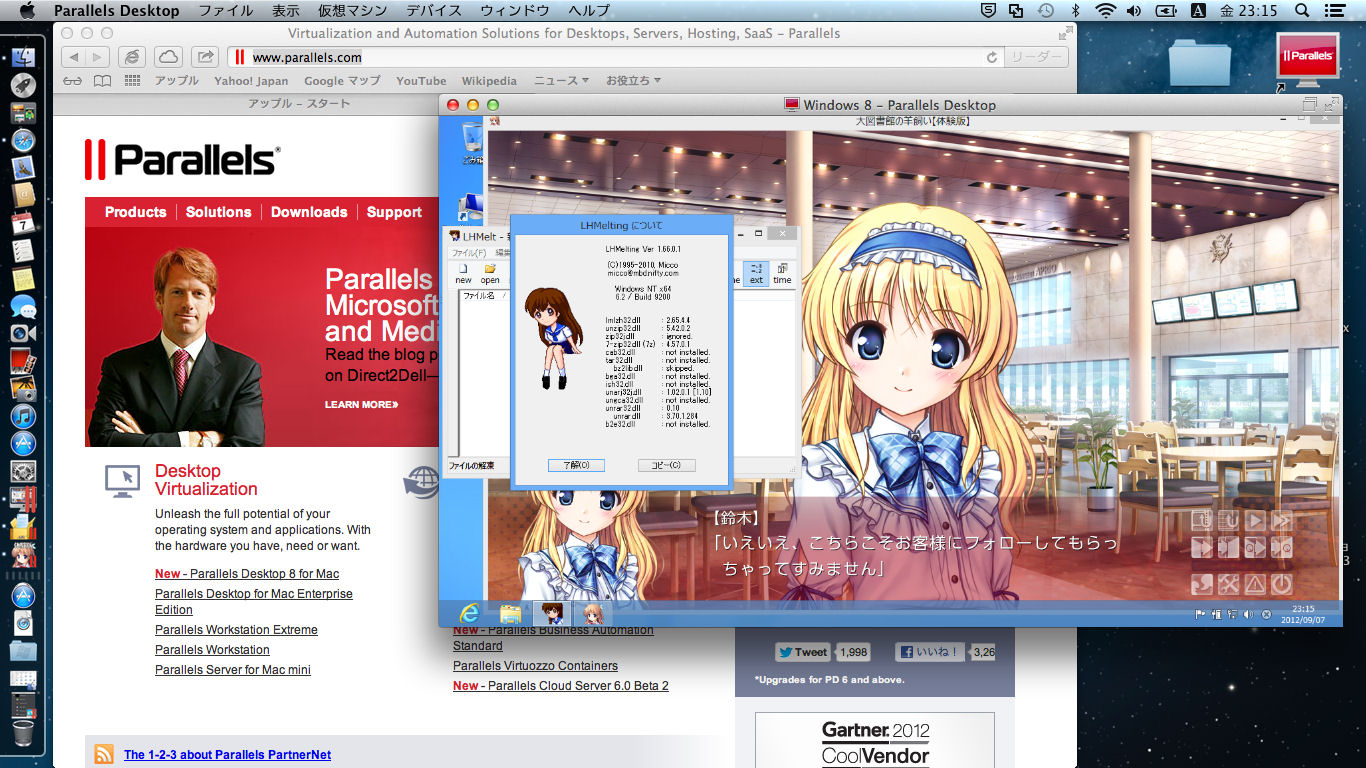Open the ウィンドウ menu in the menu bar
Image resolution: width=1366 pixels, height=768 pixels.
pos(514,11)
